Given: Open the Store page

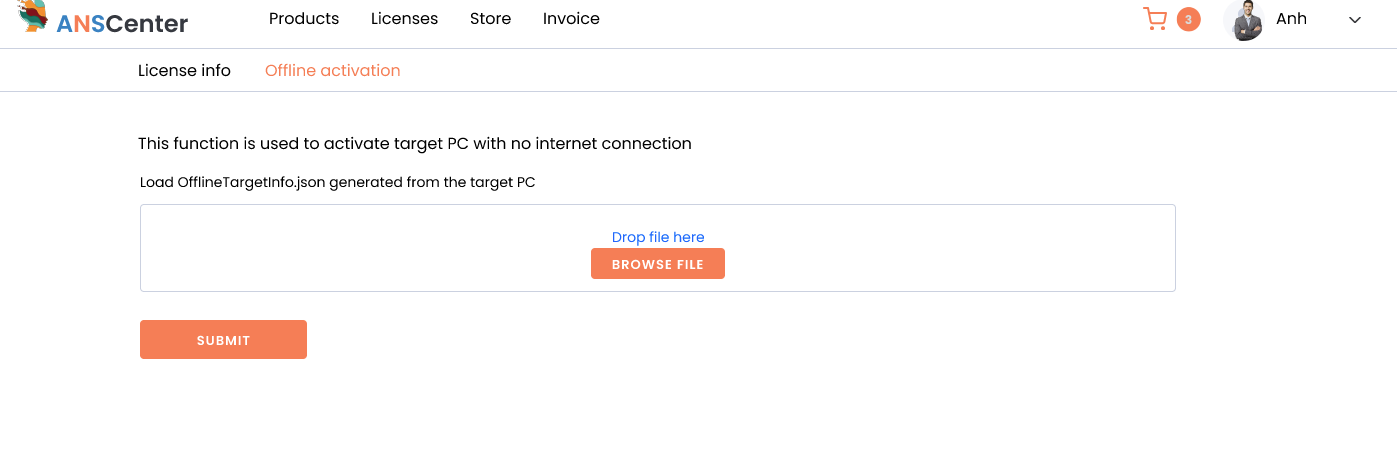Looking at the screenshot, I should coord(490,19).
